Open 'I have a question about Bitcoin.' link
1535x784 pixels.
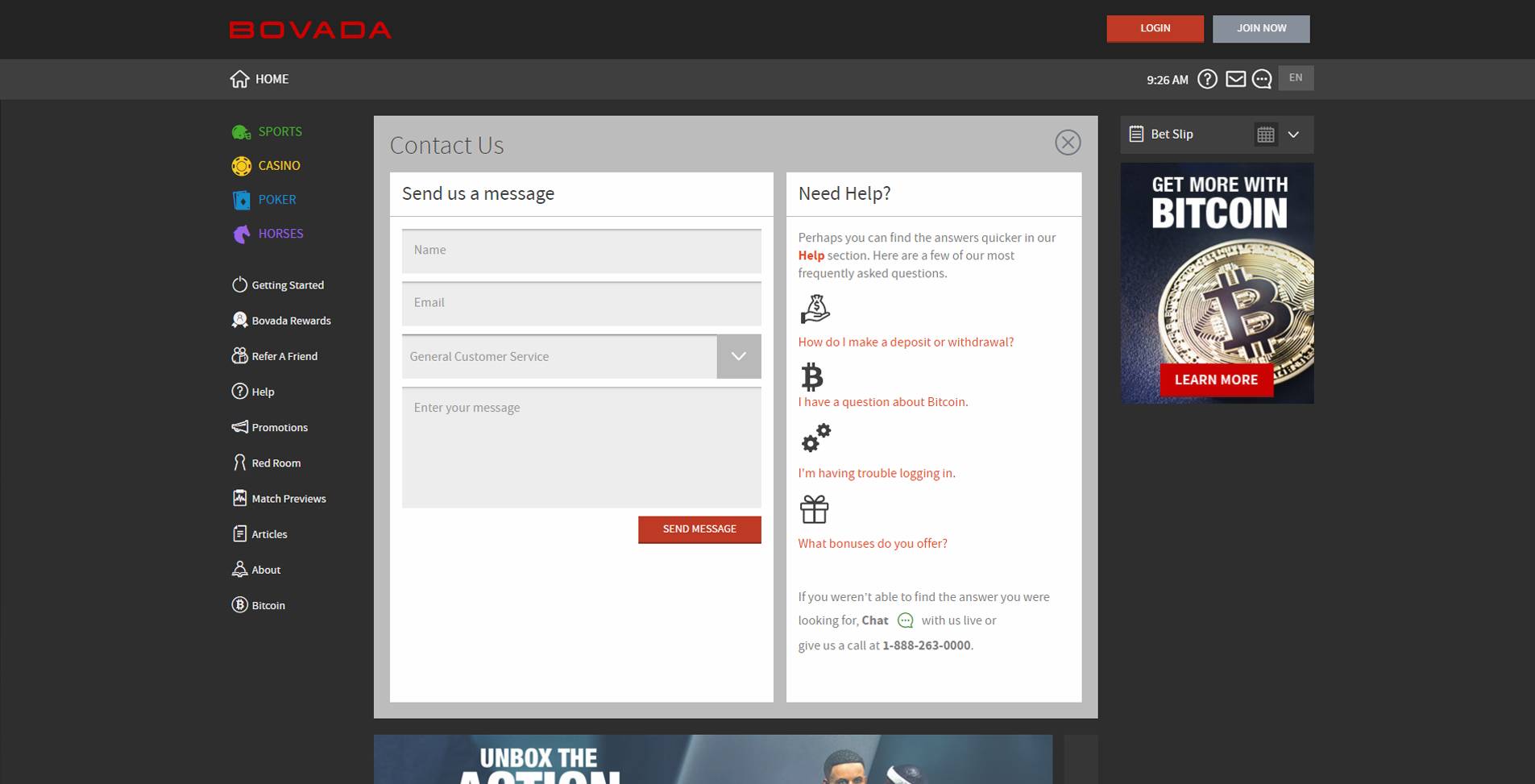(883, 401)
